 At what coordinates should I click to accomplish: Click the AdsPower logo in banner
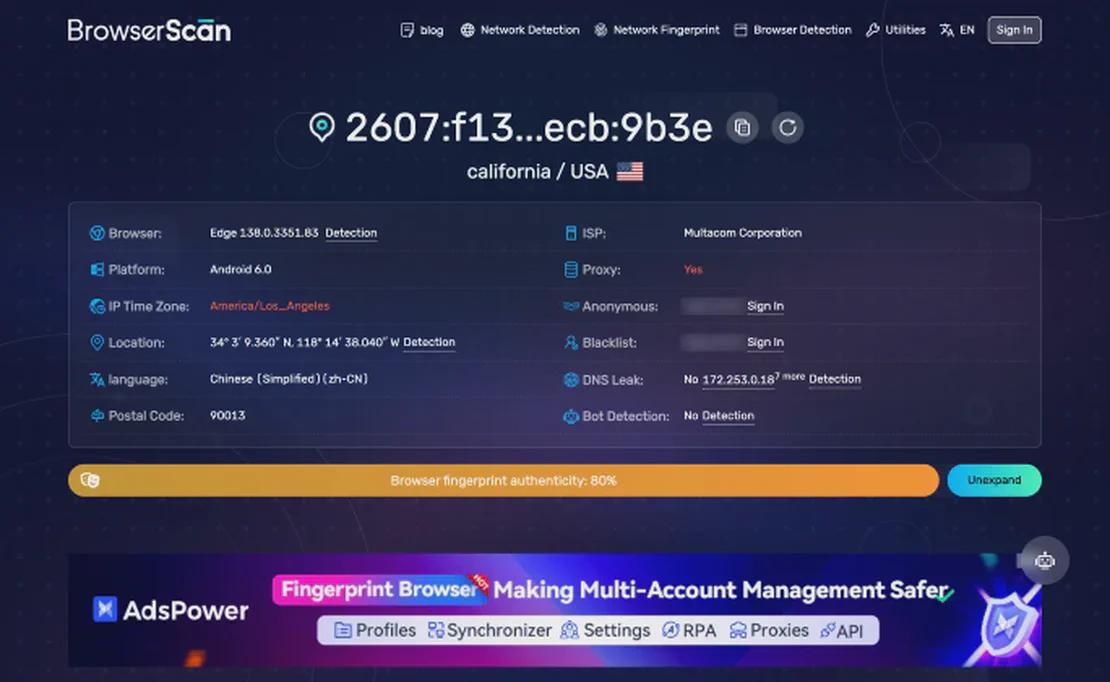171,609
